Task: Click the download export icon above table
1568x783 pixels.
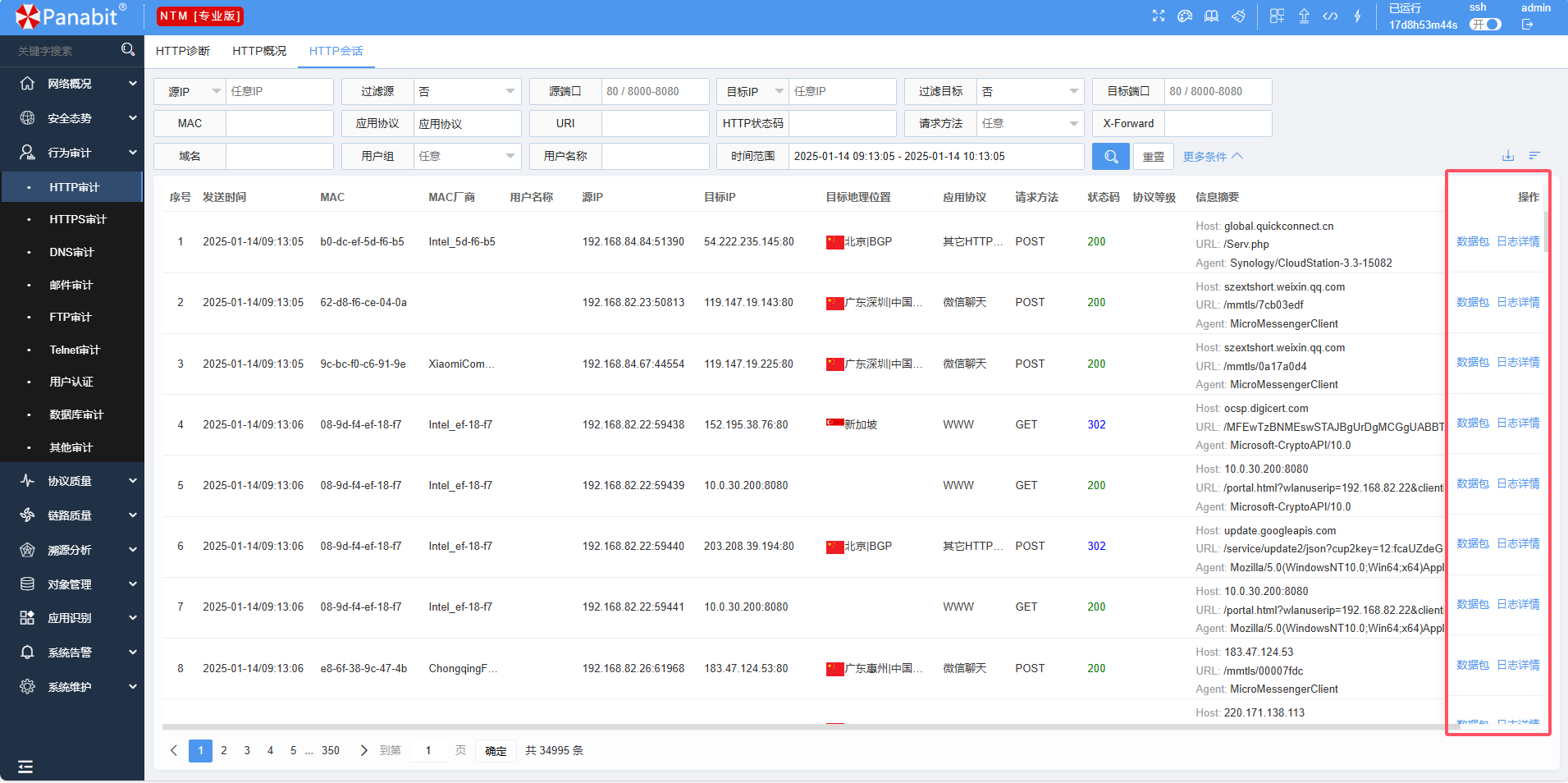Action: pos(1507,156)
